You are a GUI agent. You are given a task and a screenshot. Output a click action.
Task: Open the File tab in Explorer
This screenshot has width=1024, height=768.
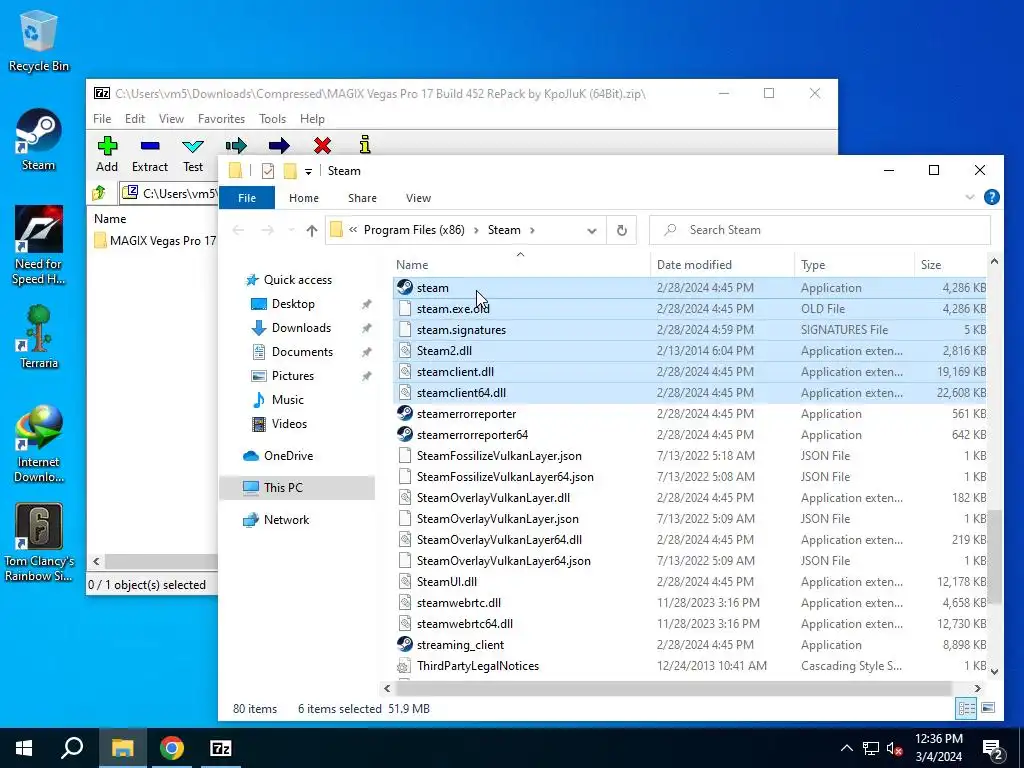click(x=247, y=198)
